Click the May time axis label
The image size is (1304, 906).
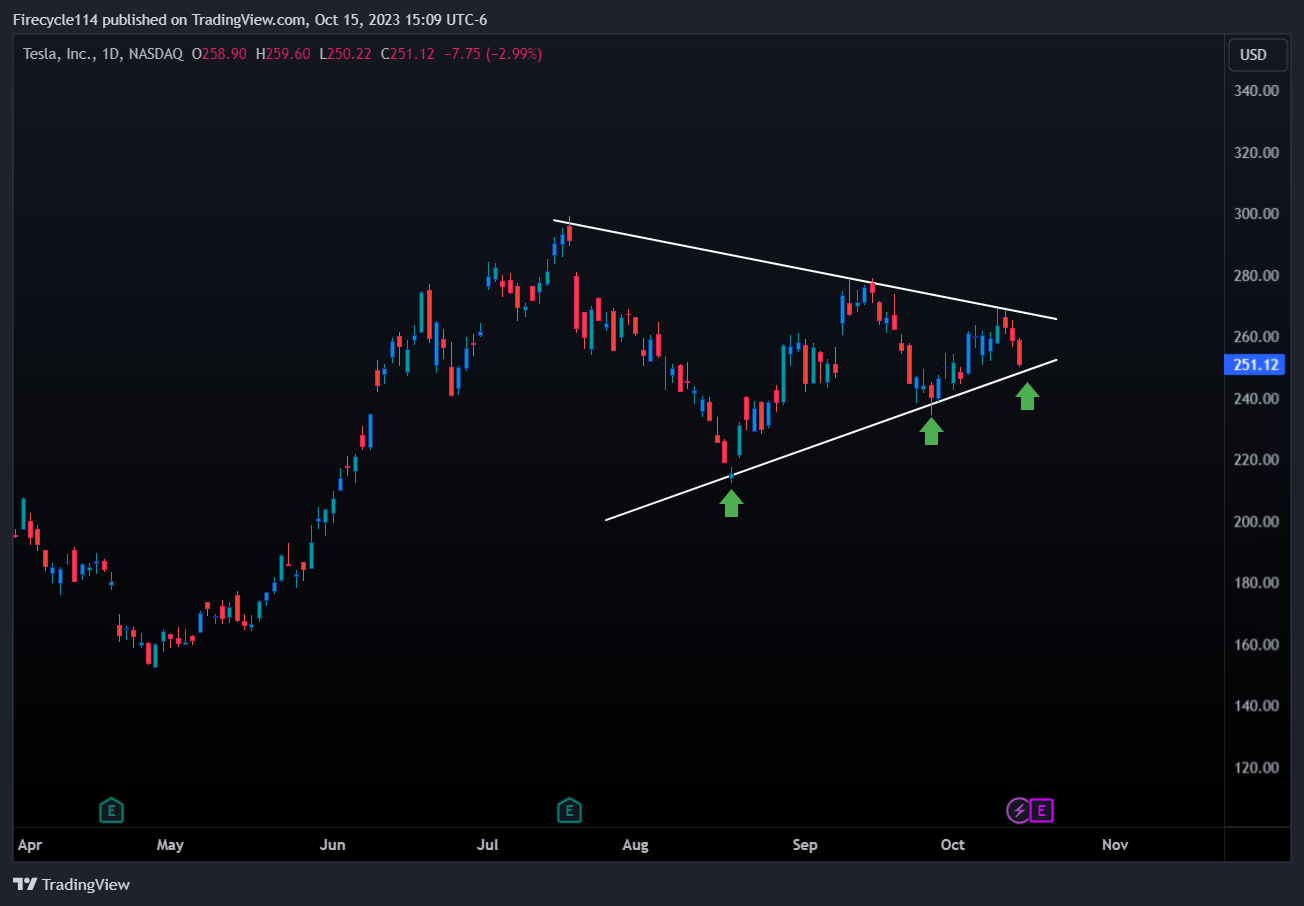click(170, 845)
